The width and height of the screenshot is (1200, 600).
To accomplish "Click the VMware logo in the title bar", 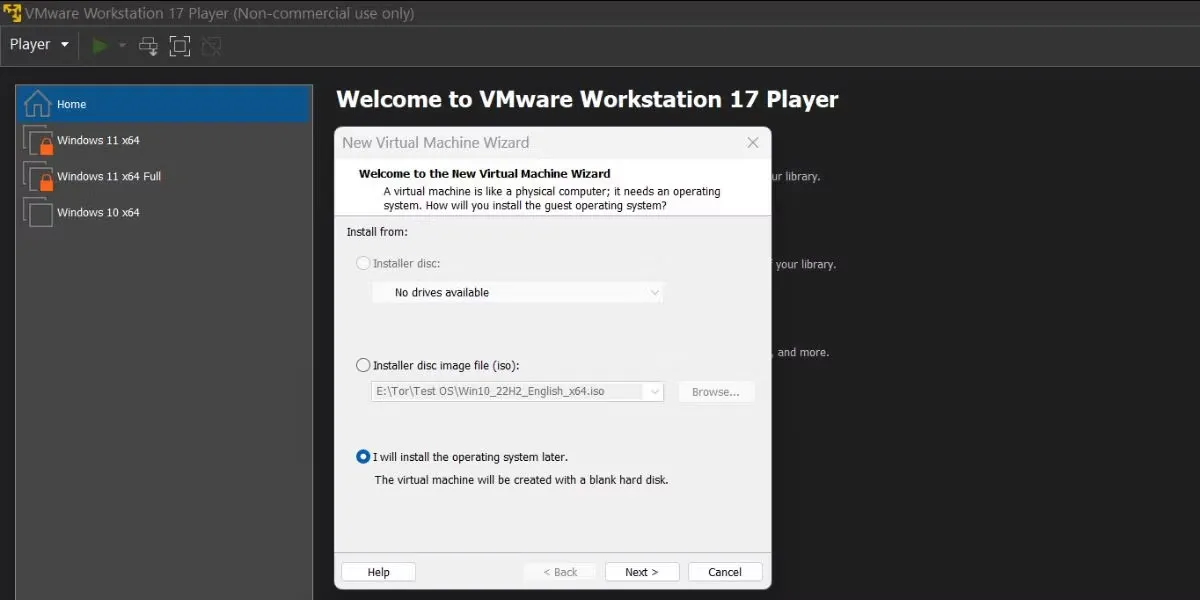I will 12,13.
